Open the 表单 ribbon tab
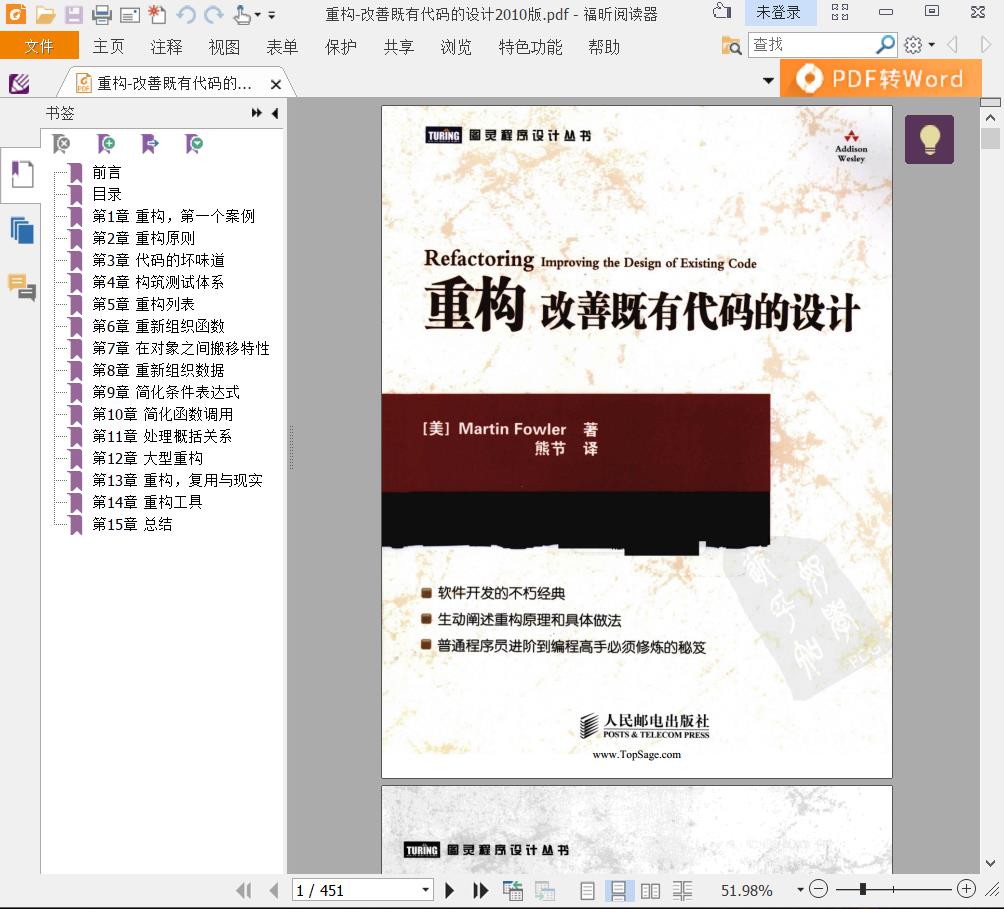The height and width of the screenshot is (909, 1004). tap(282, 47)
